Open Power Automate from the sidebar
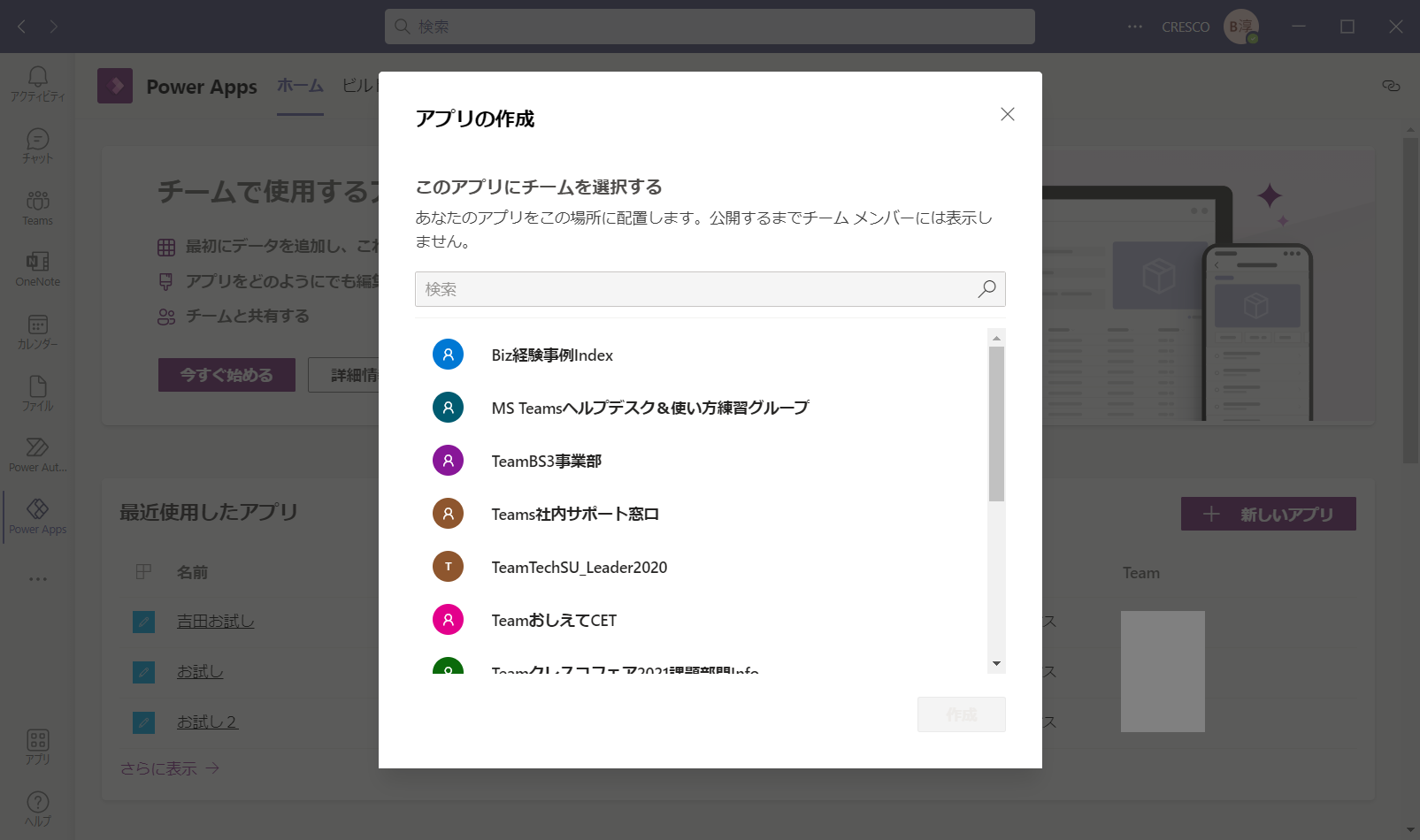 37,455
